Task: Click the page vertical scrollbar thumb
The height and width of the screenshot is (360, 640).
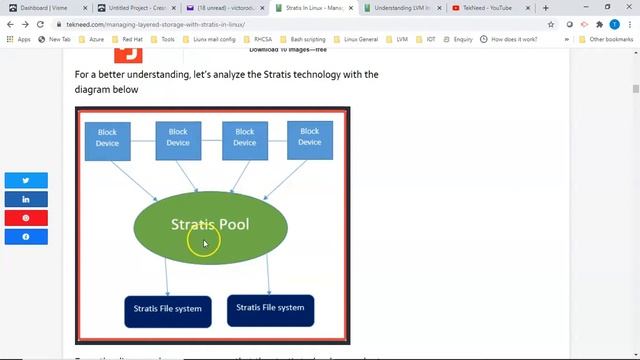Action: click(x=636, y=89)
